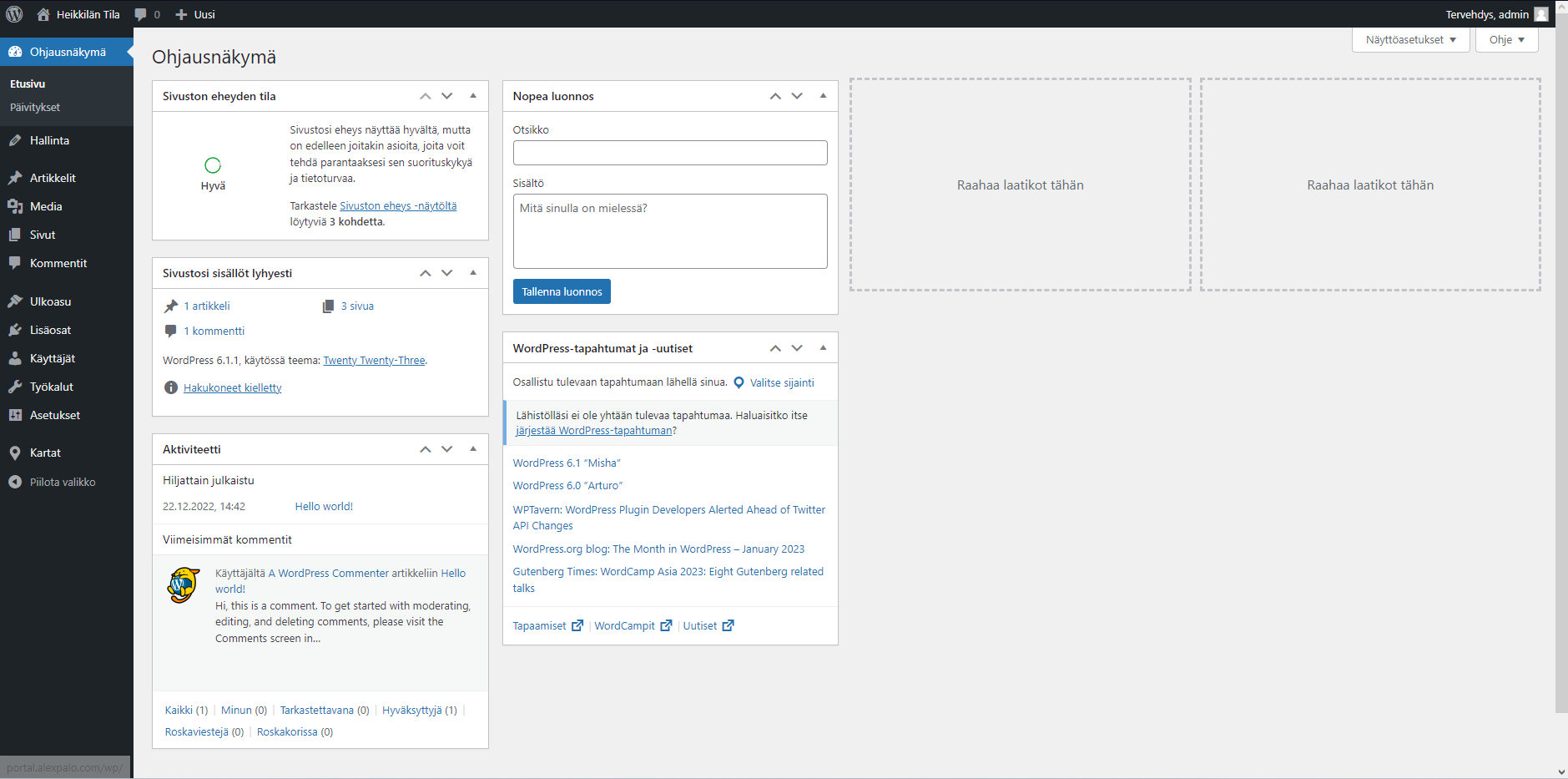Click the plus Uusi icon

(x=181, y=14)
